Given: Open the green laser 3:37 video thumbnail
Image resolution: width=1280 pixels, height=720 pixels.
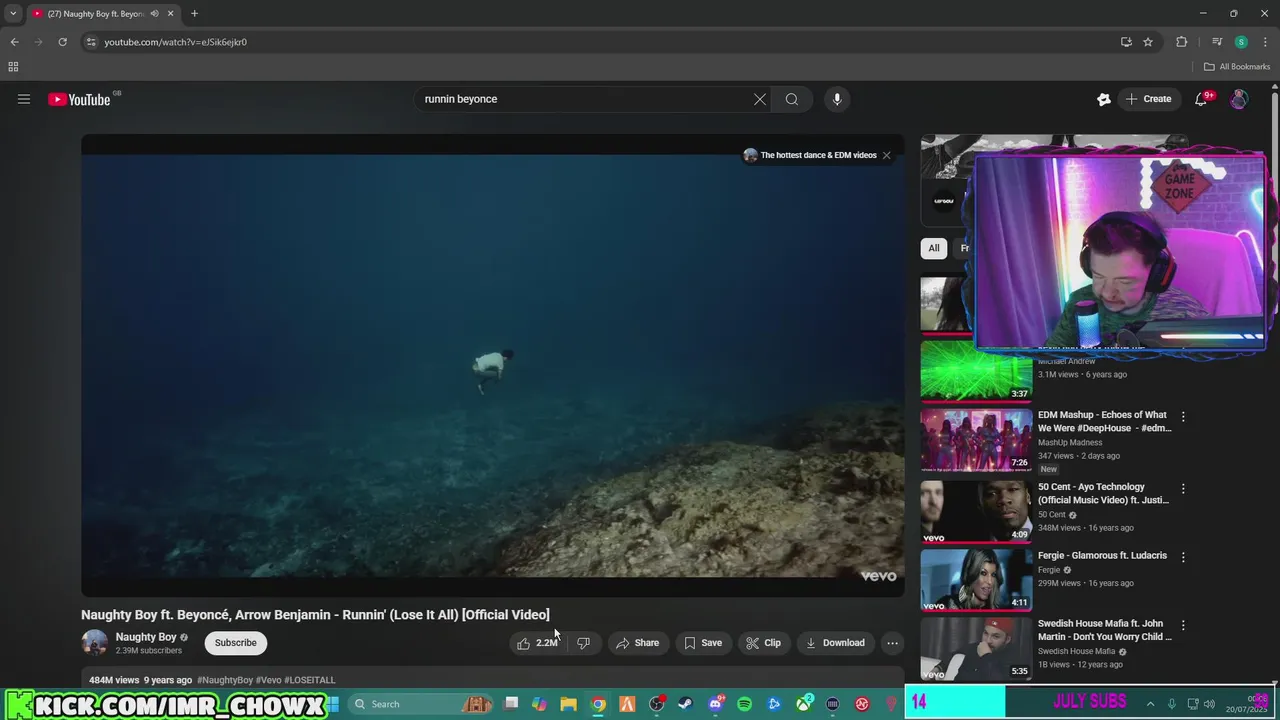Looking at the screenshot, I should [x=976, y=370].
